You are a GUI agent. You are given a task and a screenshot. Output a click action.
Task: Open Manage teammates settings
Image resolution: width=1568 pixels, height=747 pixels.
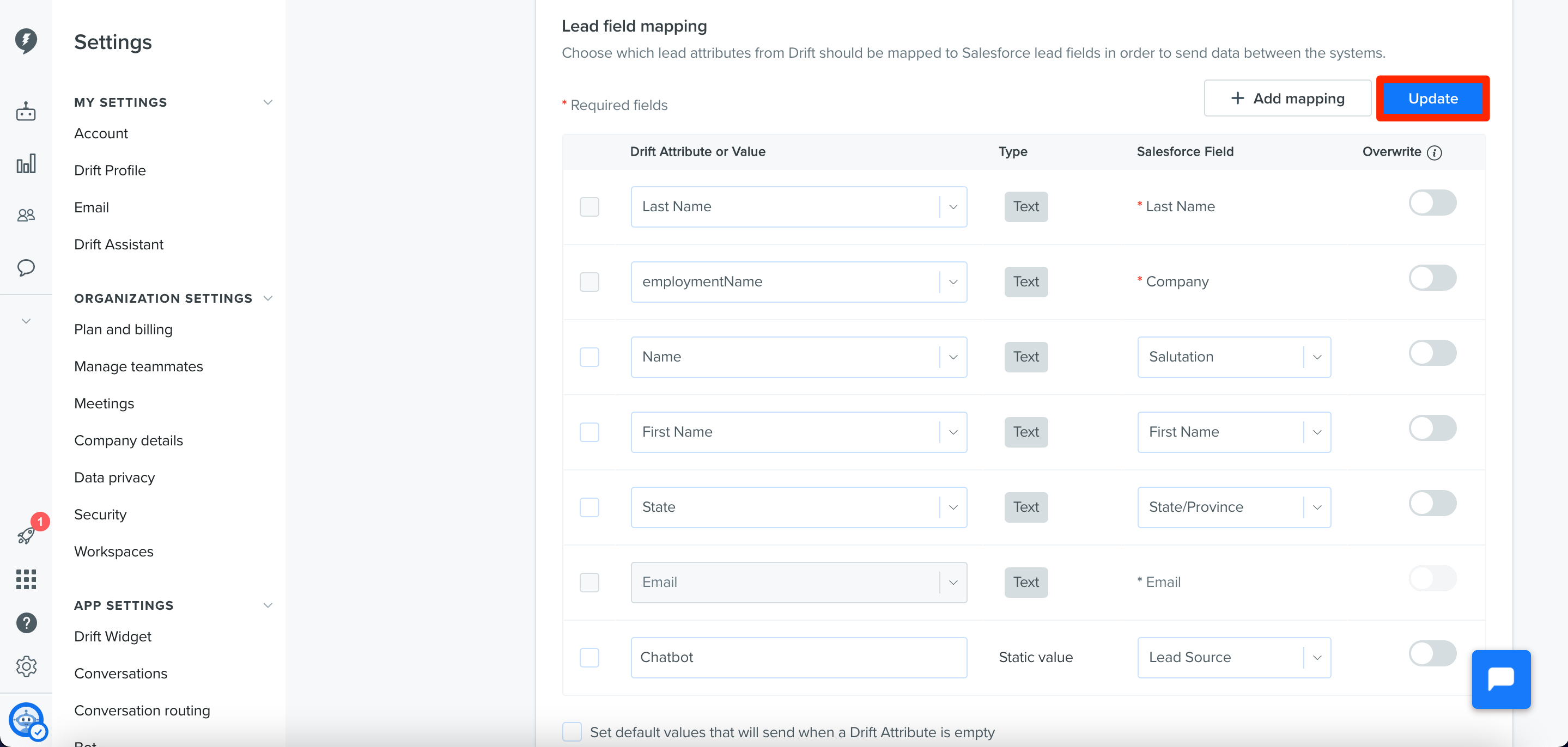[138, 366]
